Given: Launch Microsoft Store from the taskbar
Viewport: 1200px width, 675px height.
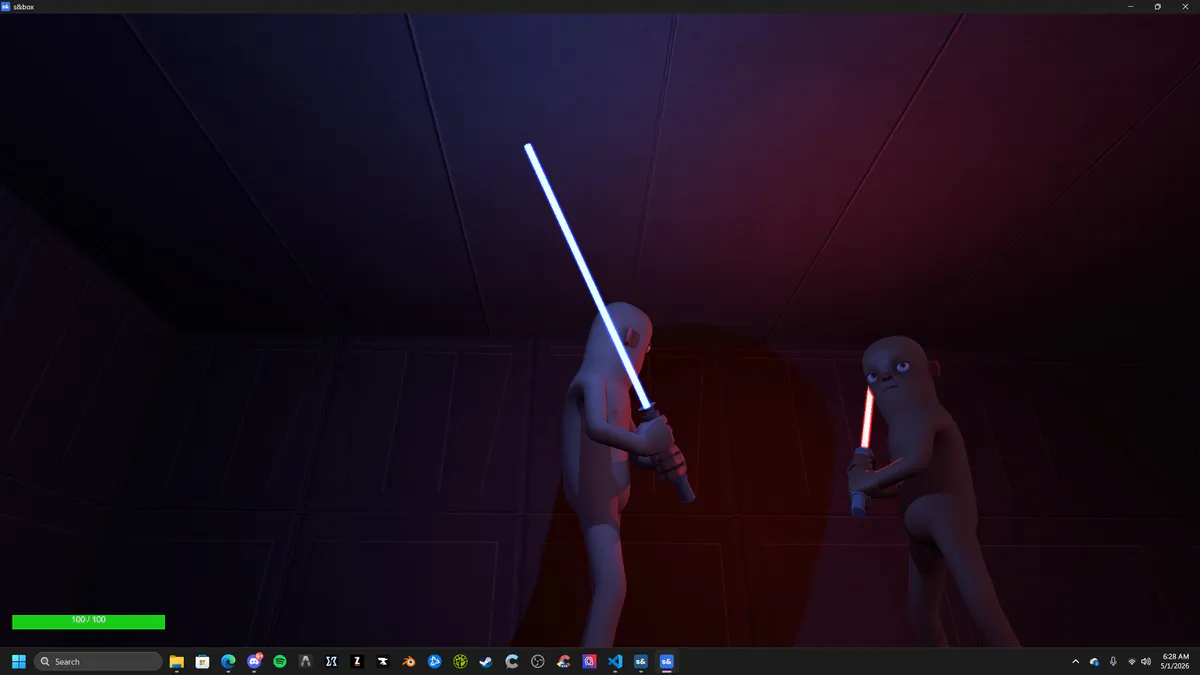Looking at the screenshot, I should point(202,661).
